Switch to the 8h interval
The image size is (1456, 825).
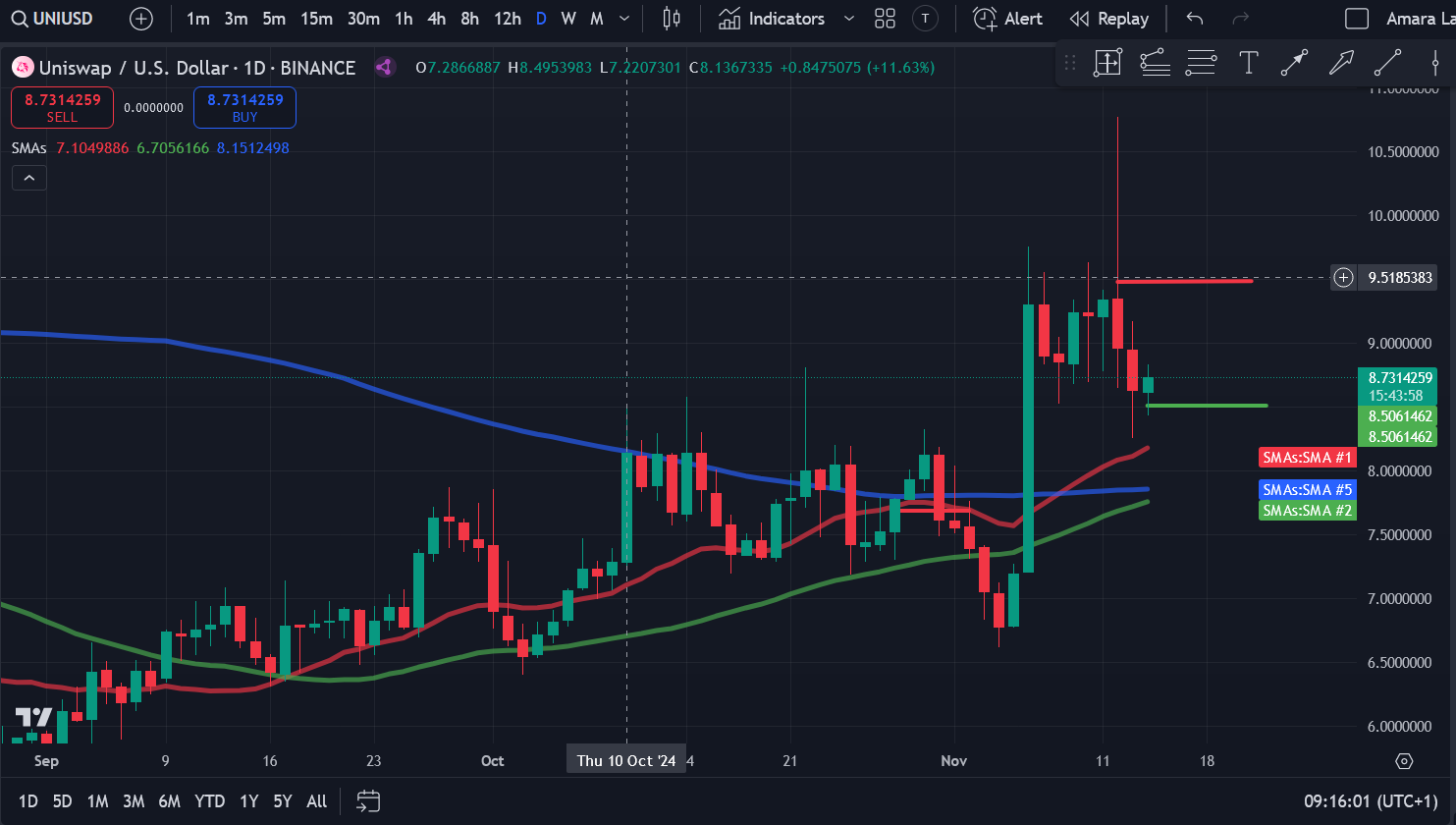coord(470,19)
